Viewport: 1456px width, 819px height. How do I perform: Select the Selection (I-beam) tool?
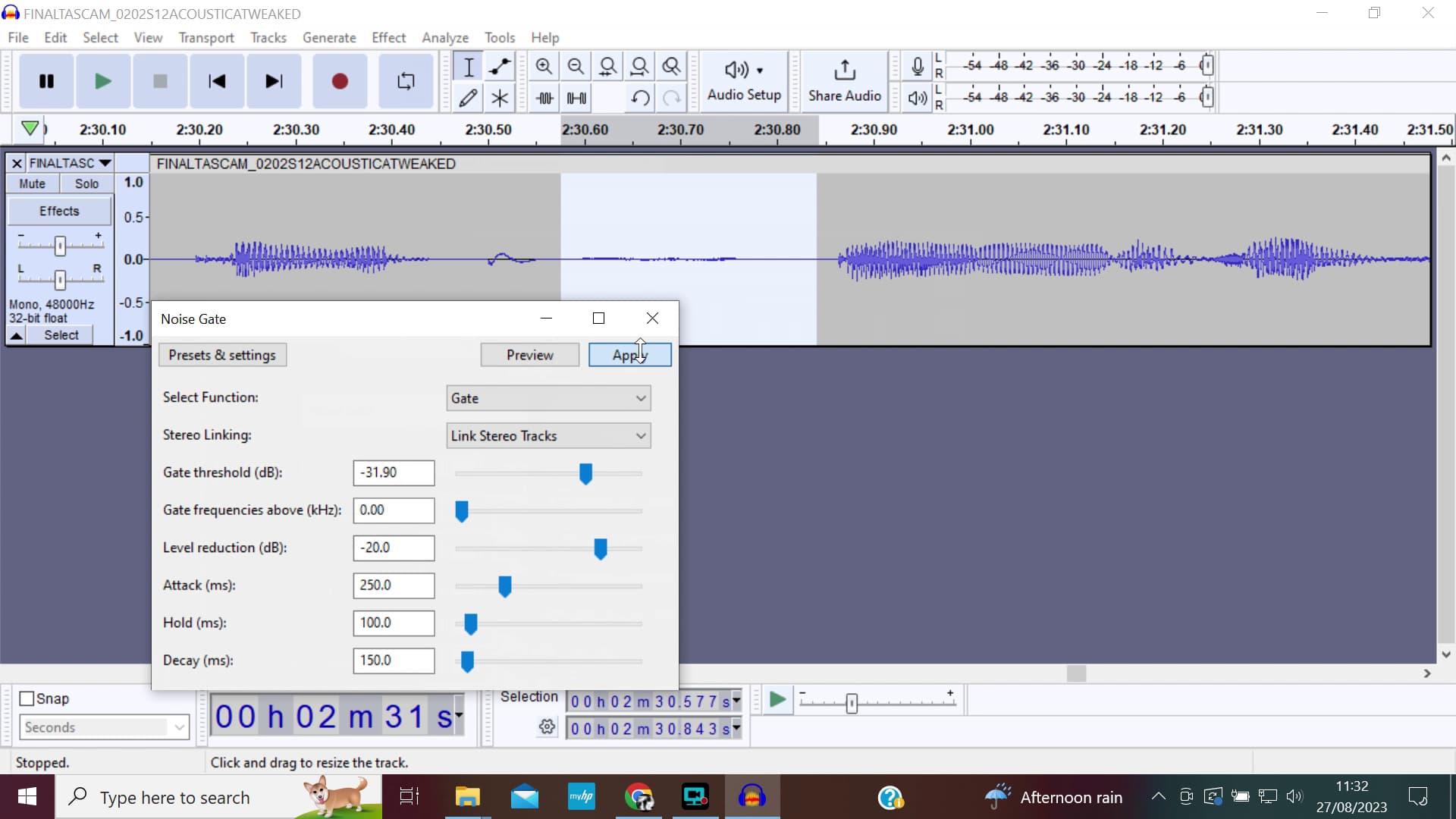469,67
